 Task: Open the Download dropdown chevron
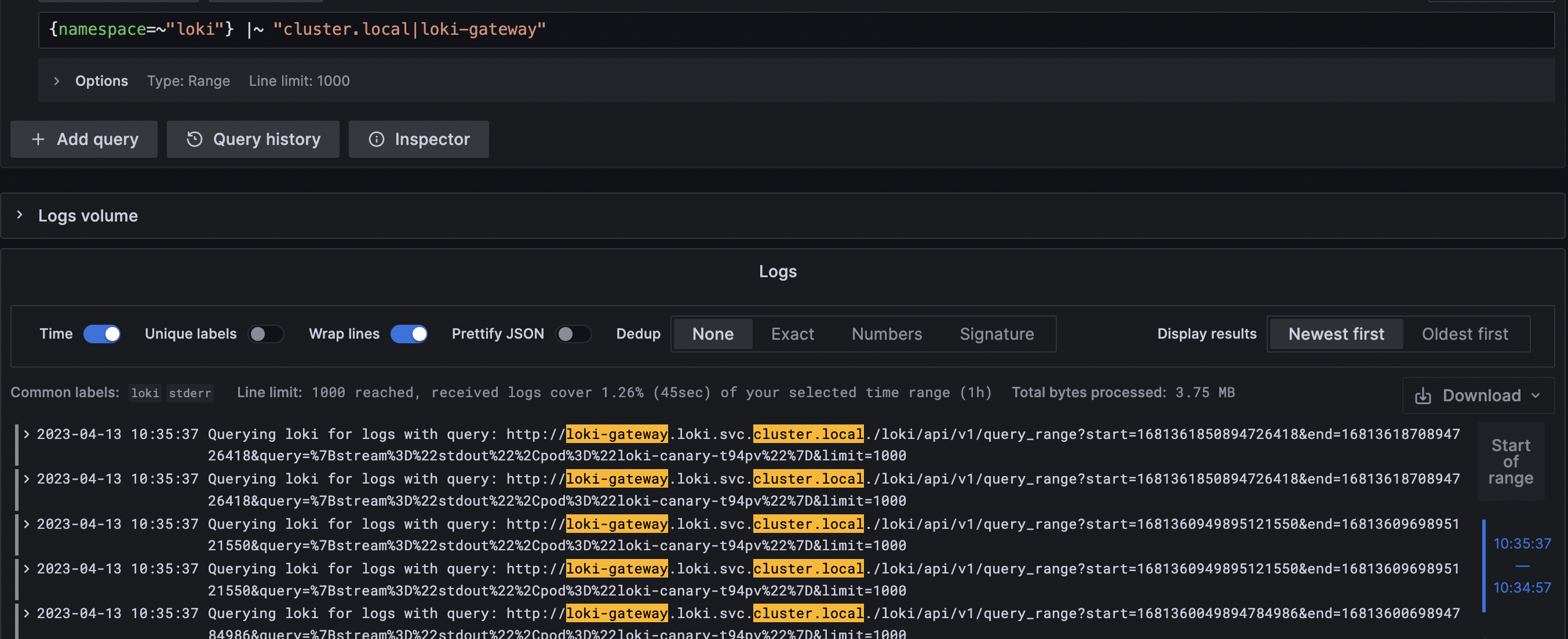point(1535,396)
